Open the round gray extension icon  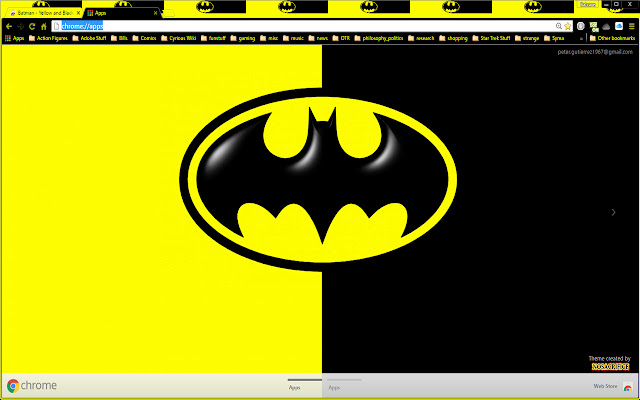[x=581, y=26]
